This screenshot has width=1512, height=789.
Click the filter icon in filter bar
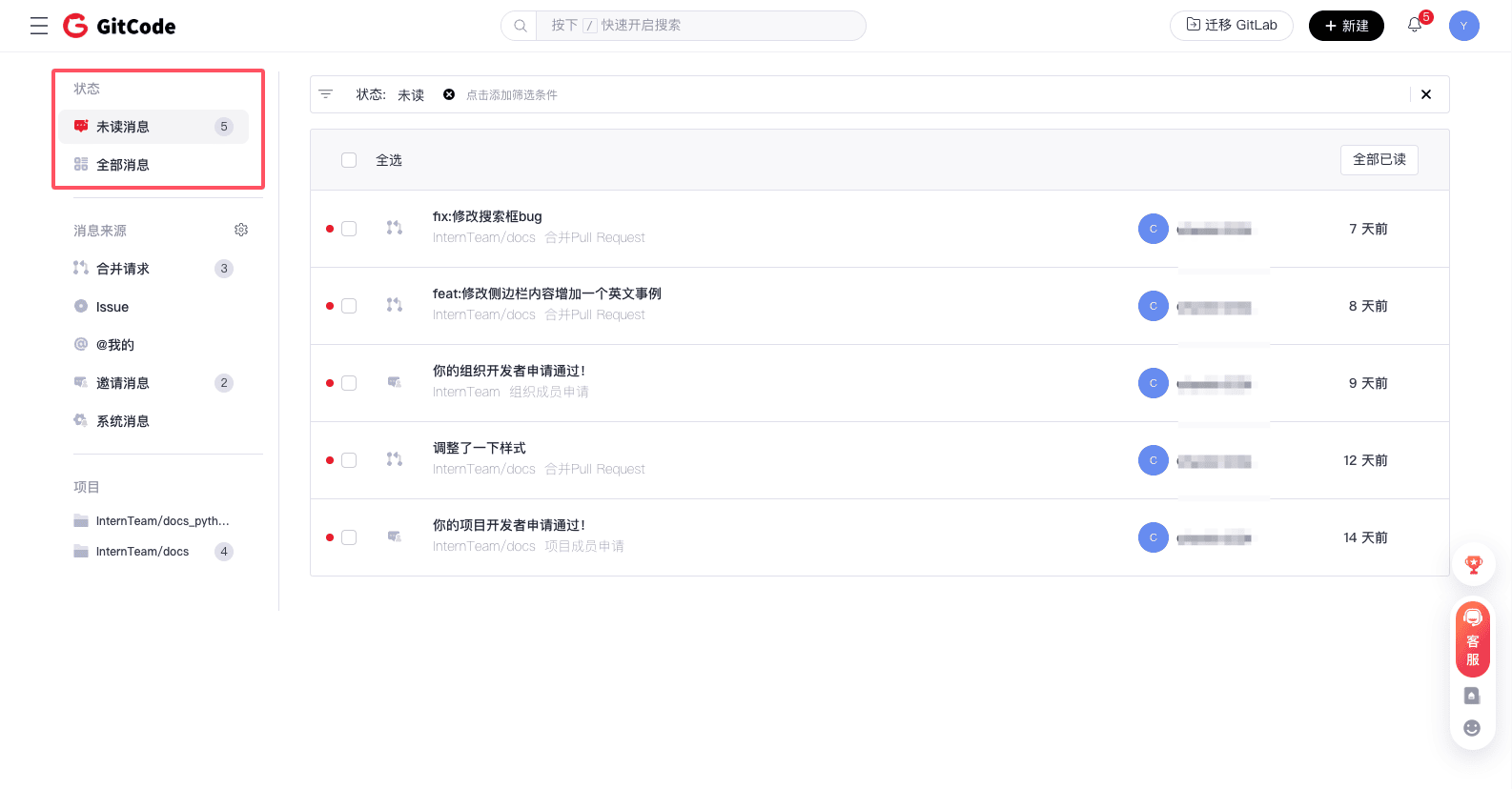point(326,94)
